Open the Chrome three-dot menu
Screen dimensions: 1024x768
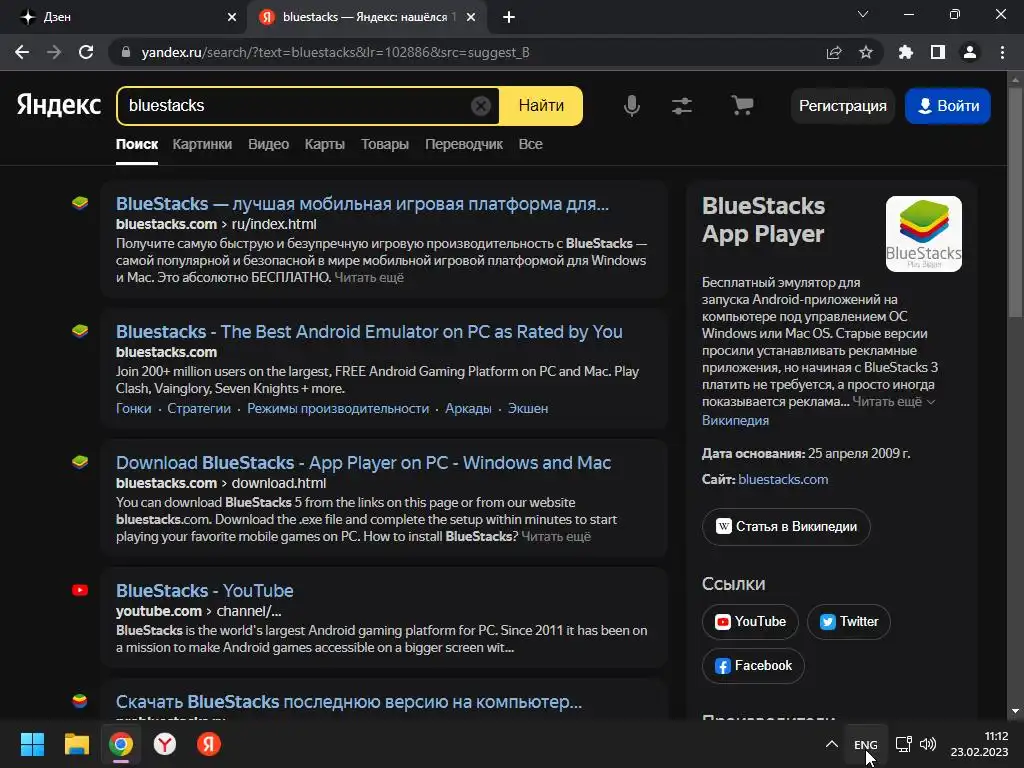pos(1002,52)
